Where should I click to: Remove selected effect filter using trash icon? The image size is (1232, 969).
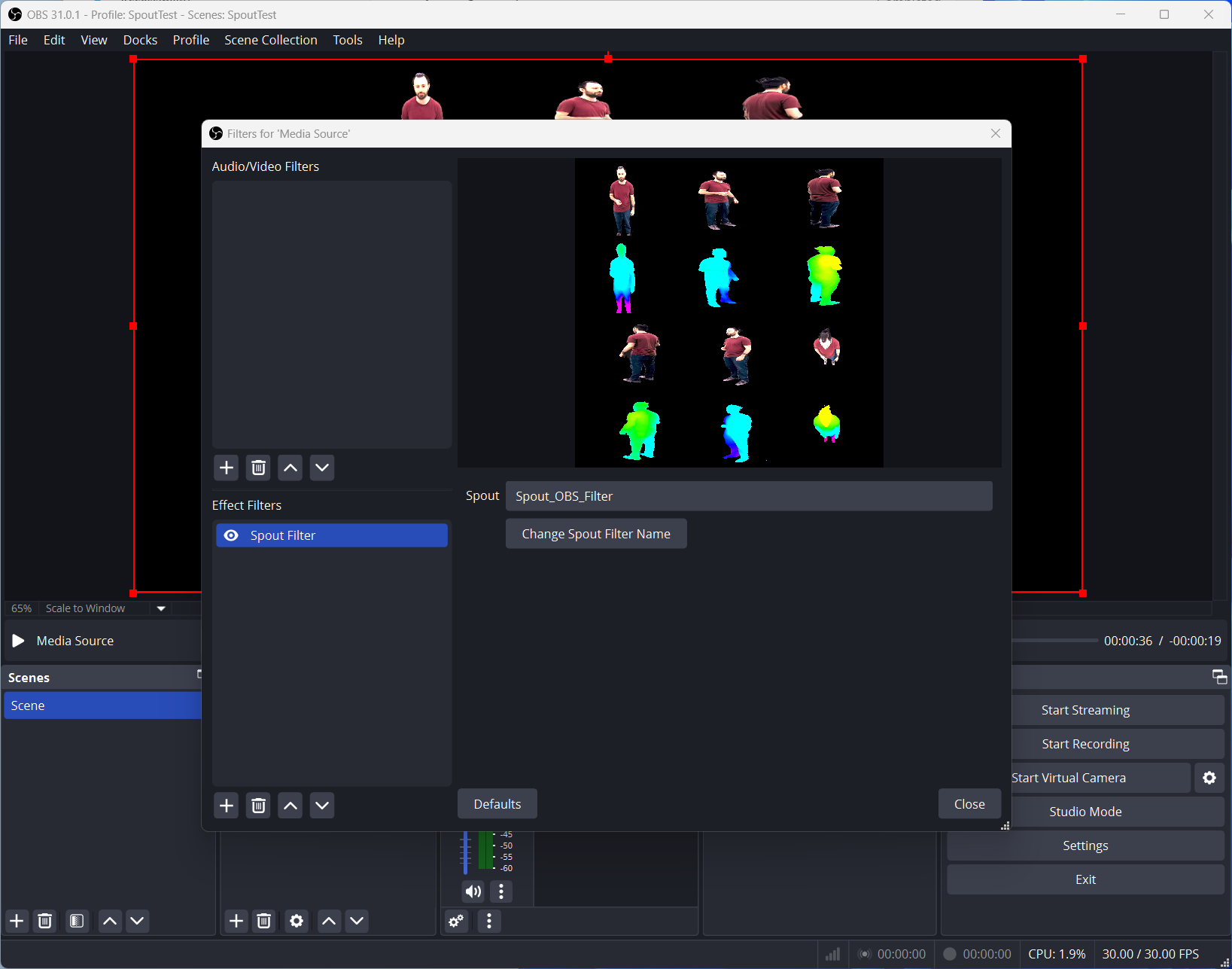click(x=258, y=806)
